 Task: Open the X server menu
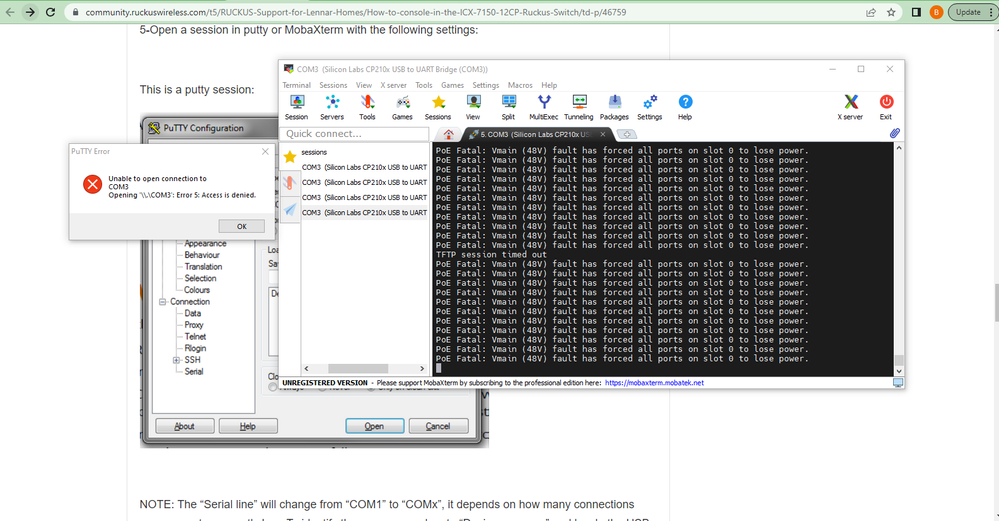(393, 85)
